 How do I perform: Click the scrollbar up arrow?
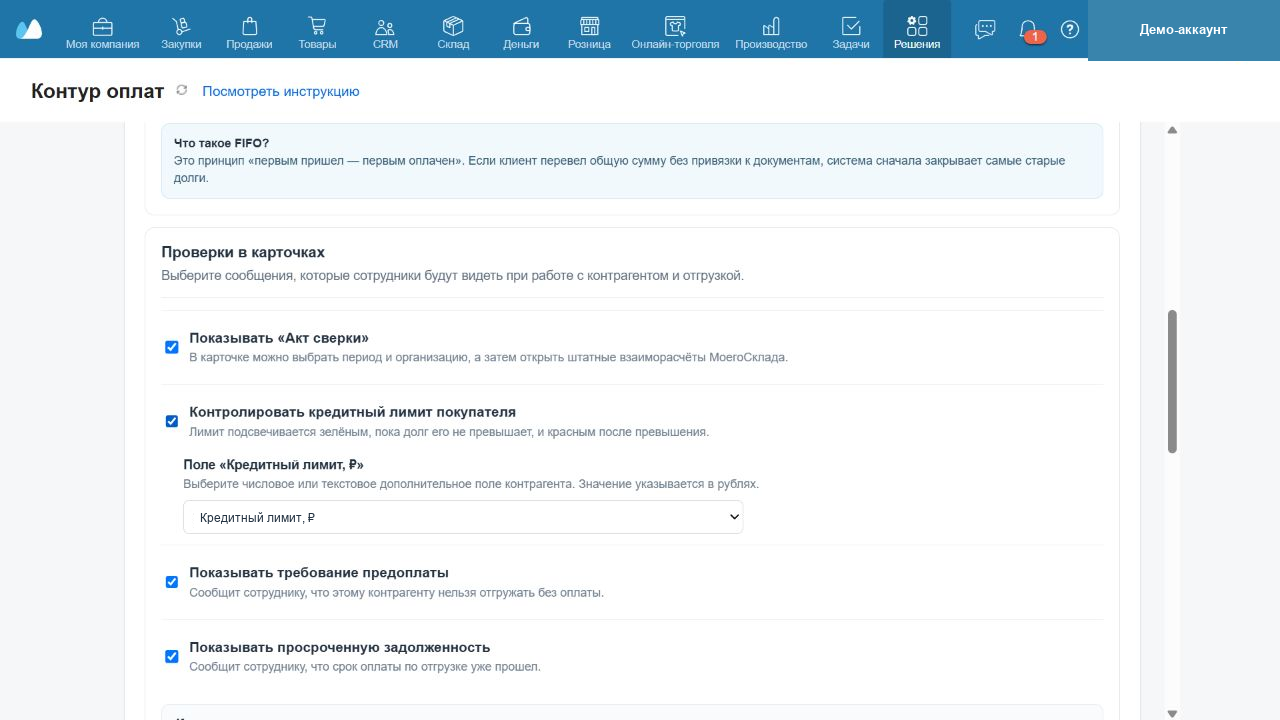click(x=1173, y=130)
